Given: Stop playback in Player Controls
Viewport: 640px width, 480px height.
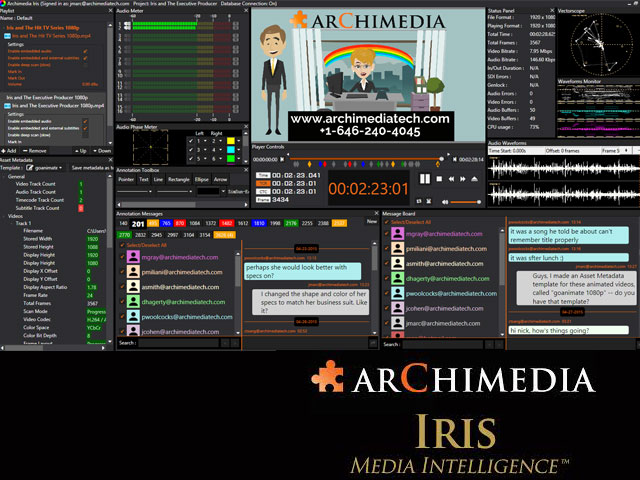Looking at the screenshot, I should pyautogui.click(x=439, y=179).
